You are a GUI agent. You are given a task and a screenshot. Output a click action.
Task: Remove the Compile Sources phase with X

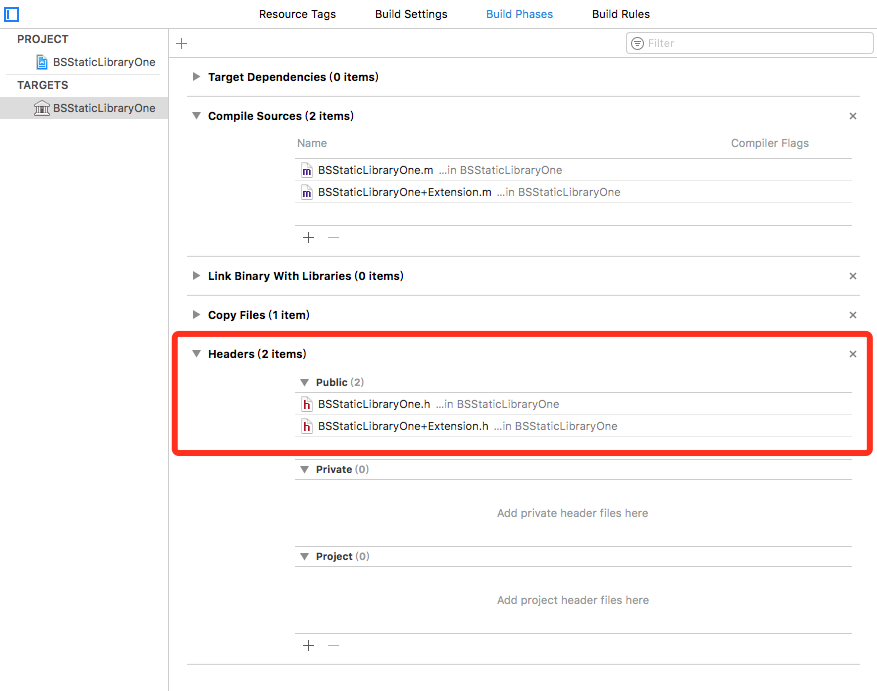(x=853, y=116)
